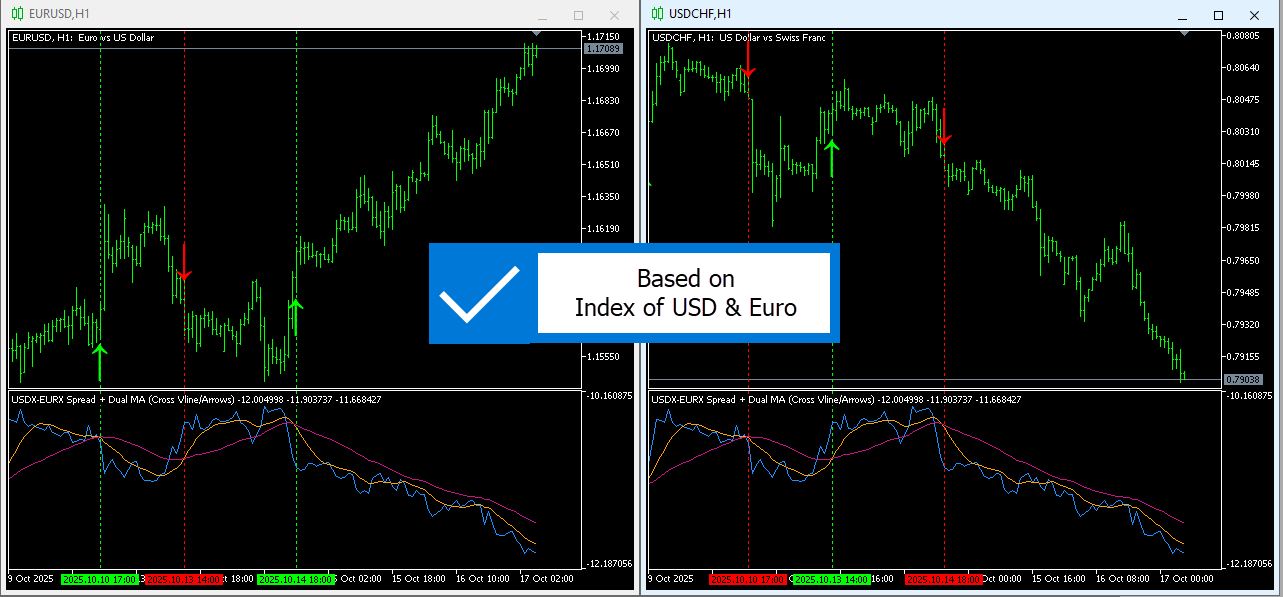The height and width of the screenshot is (597, 1283).
Task: Click '15 Oct 18:00' on EURUSD time axis
Action: click(418, 579)
